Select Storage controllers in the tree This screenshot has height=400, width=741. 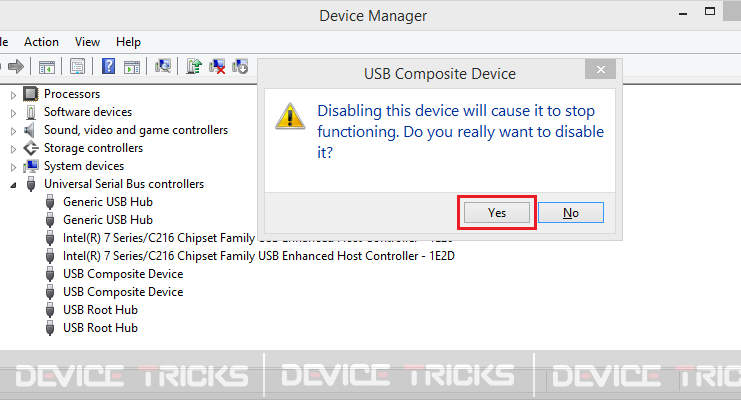pyautogui.click(x=93, y=148)
